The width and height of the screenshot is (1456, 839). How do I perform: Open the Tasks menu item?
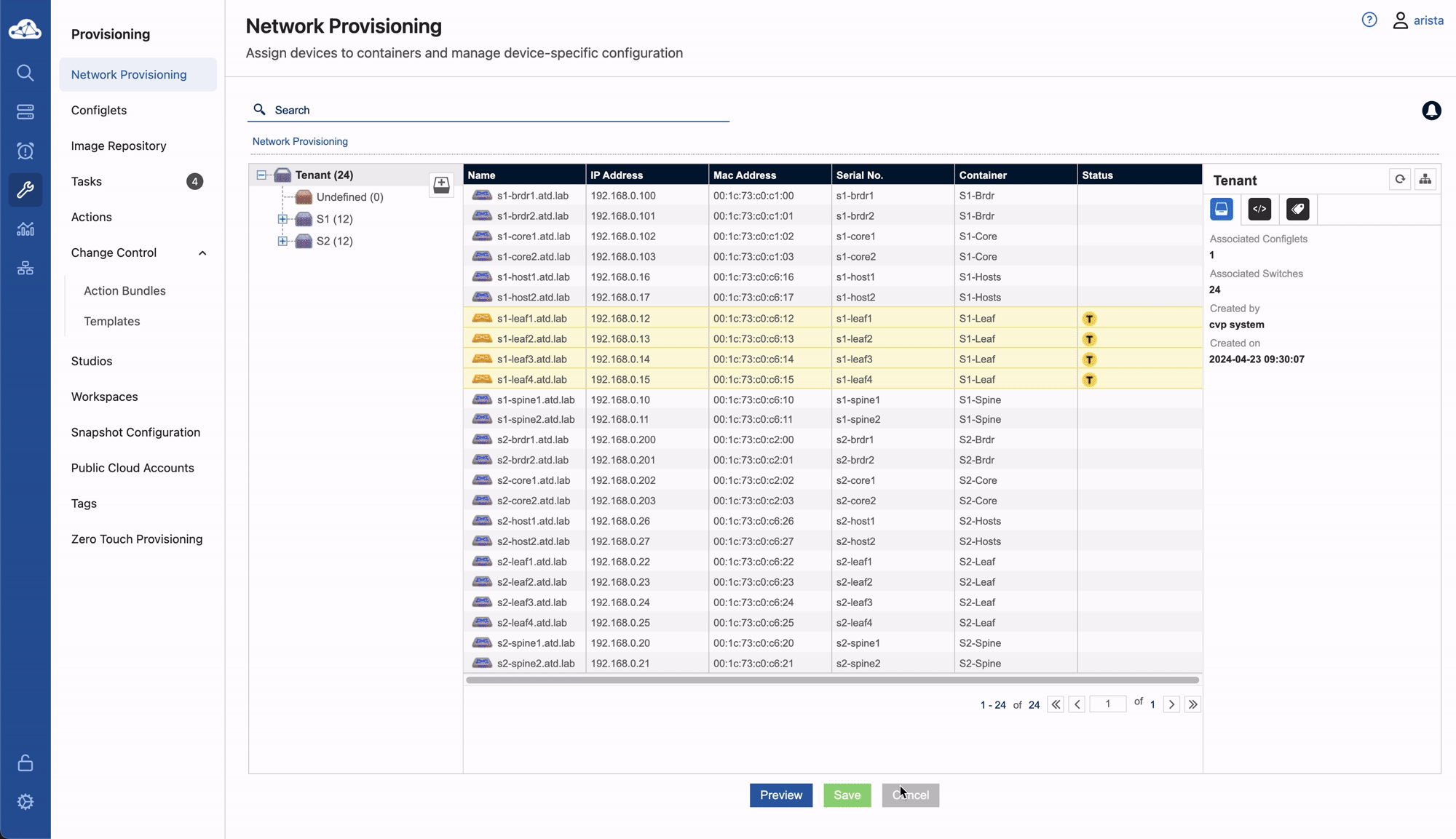click(87, 181)
